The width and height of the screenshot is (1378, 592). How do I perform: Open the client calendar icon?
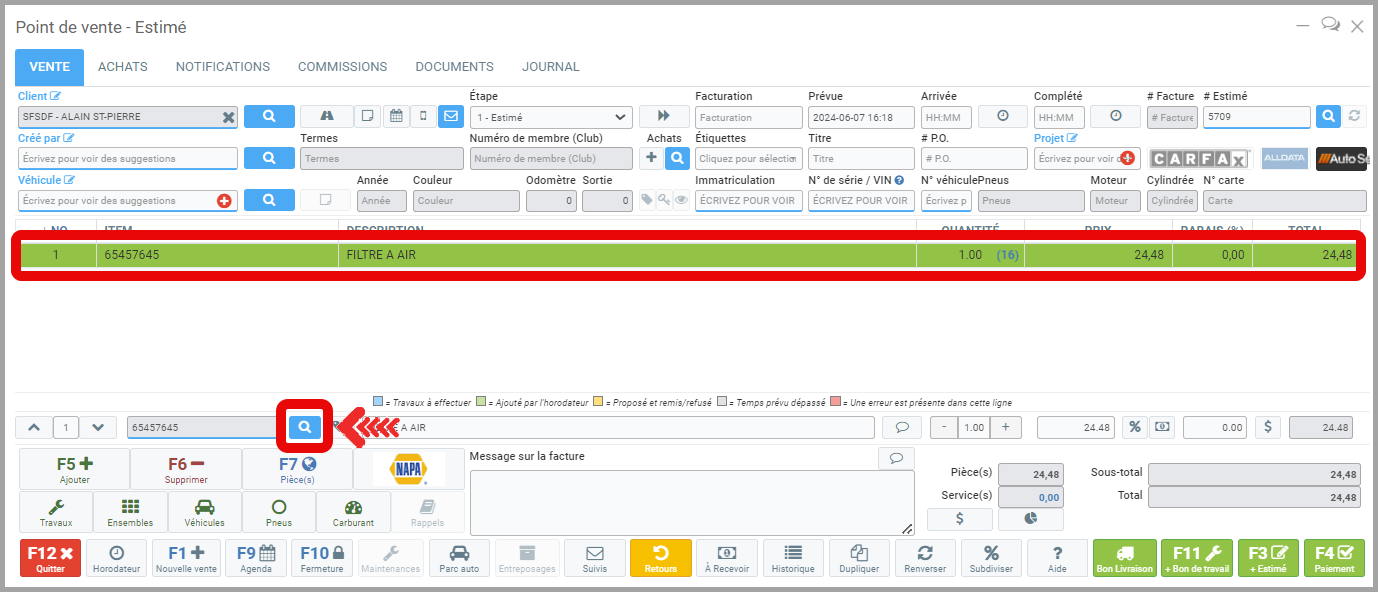click(396, 117)
